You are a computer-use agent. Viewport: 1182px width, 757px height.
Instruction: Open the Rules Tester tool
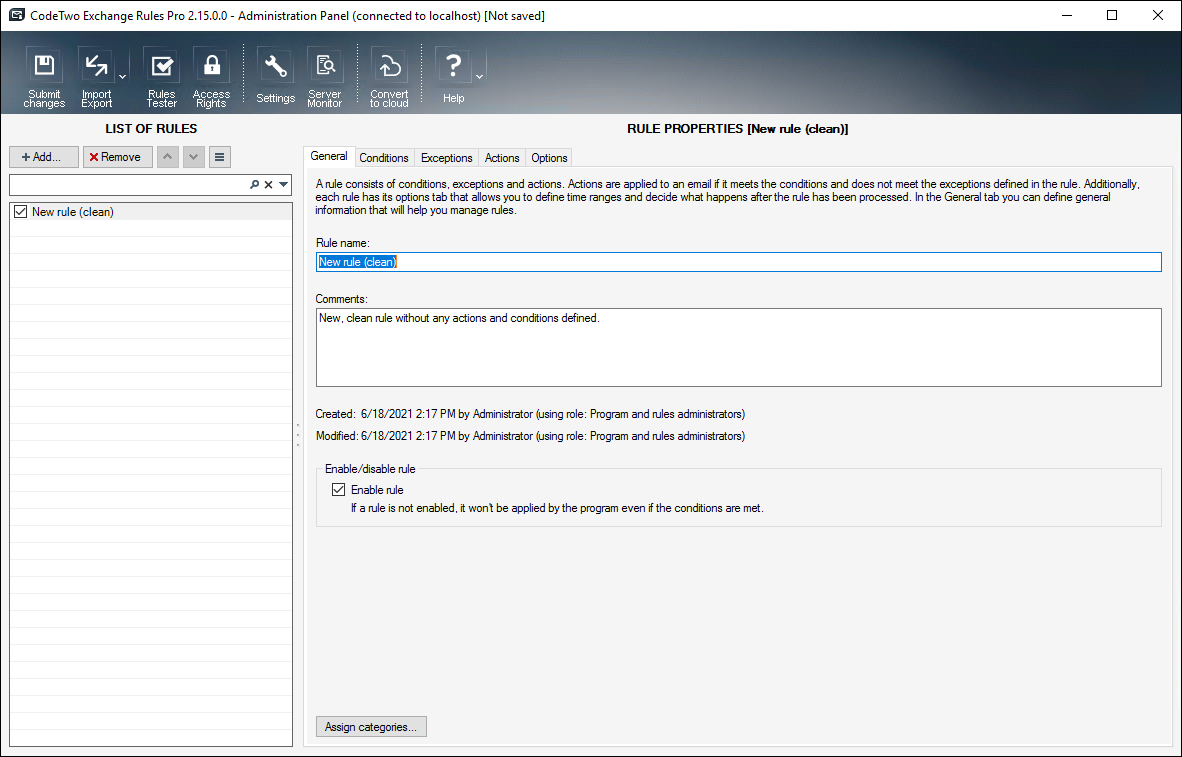tap(161, 78)
